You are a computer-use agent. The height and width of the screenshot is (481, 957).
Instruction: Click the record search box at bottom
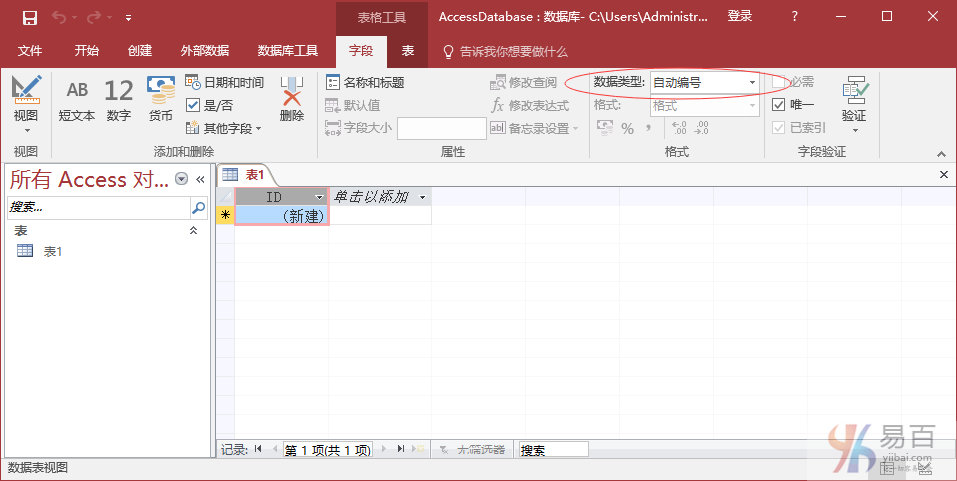[553, 450]
